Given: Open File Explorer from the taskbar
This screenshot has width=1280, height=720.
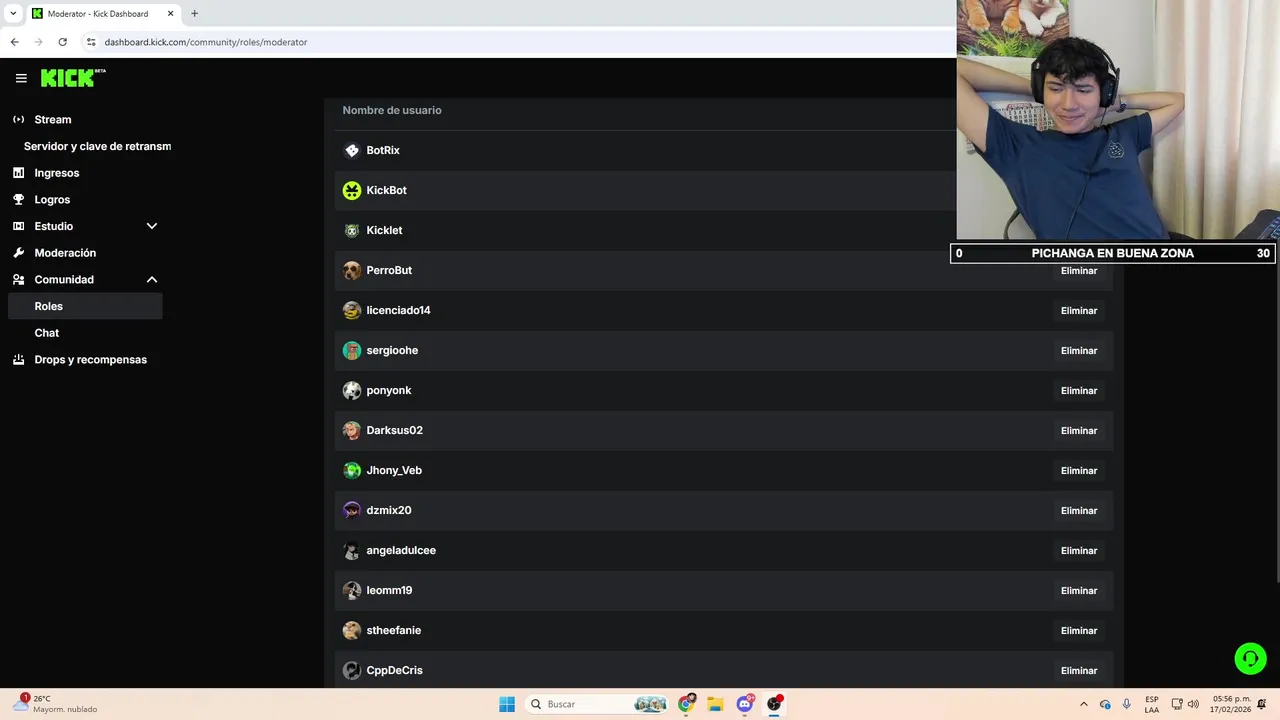Looking at the screenshot, I should pyautogui.click(x=715, y=704).
